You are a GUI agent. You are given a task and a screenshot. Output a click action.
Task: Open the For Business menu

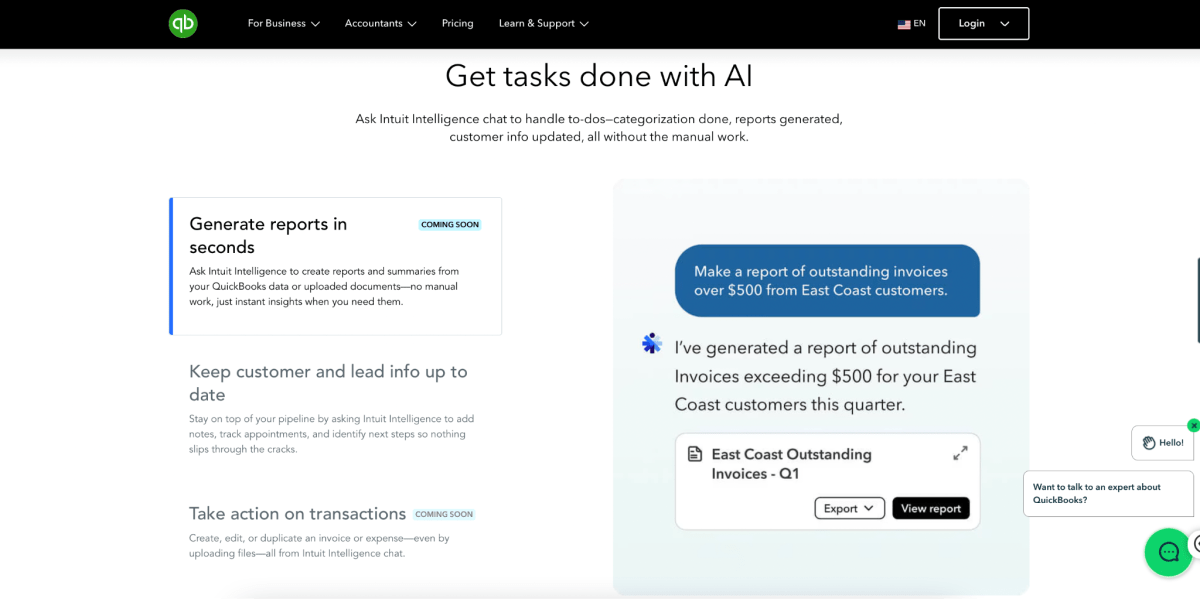284,24
